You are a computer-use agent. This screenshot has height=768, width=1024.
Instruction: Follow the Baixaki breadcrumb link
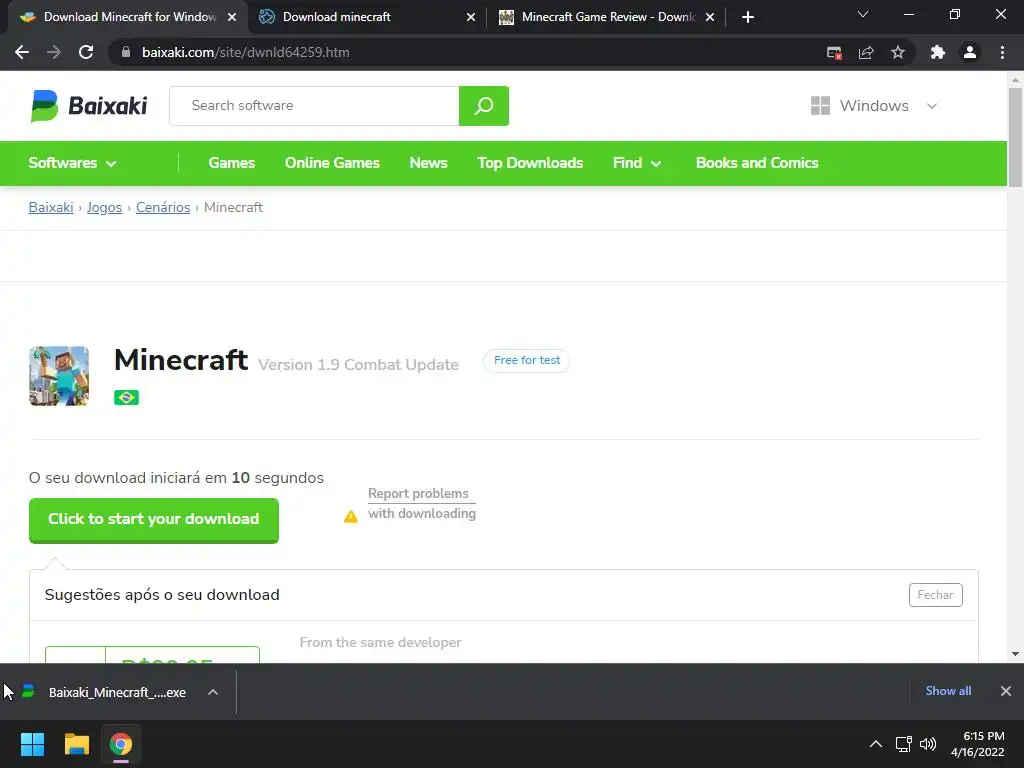tap(51, 208)
